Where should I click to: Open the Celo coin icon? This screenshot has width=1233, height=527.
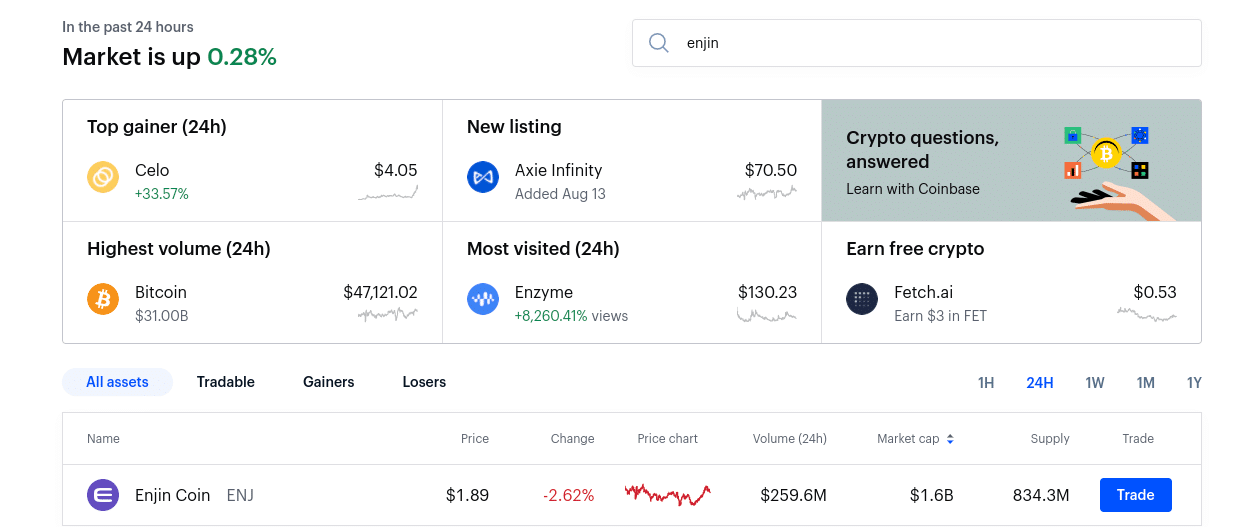point(103,178)
